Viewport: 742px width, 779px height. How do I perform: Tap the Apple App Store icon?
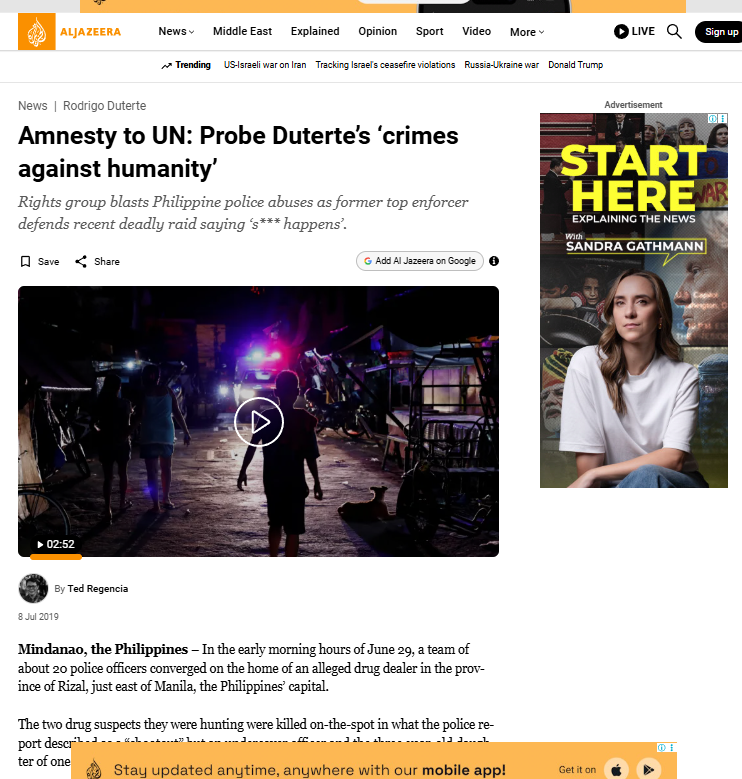(x=616, y=770)
